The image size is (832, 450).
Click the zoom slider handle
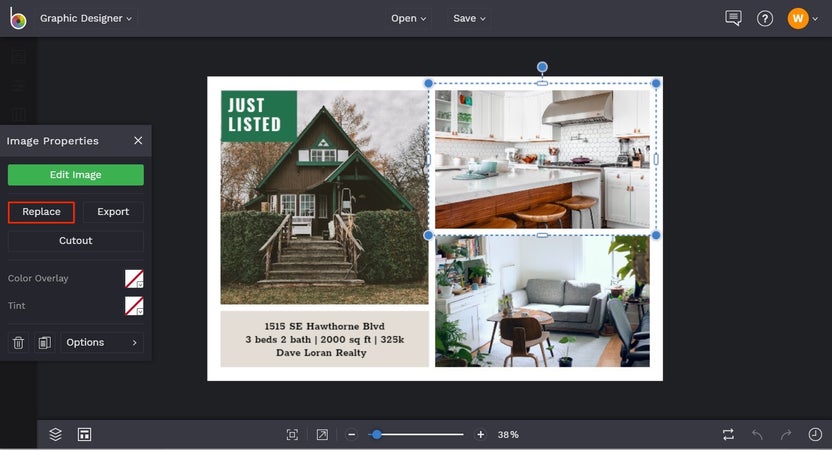pyautogui.click(x=376, y=435)
